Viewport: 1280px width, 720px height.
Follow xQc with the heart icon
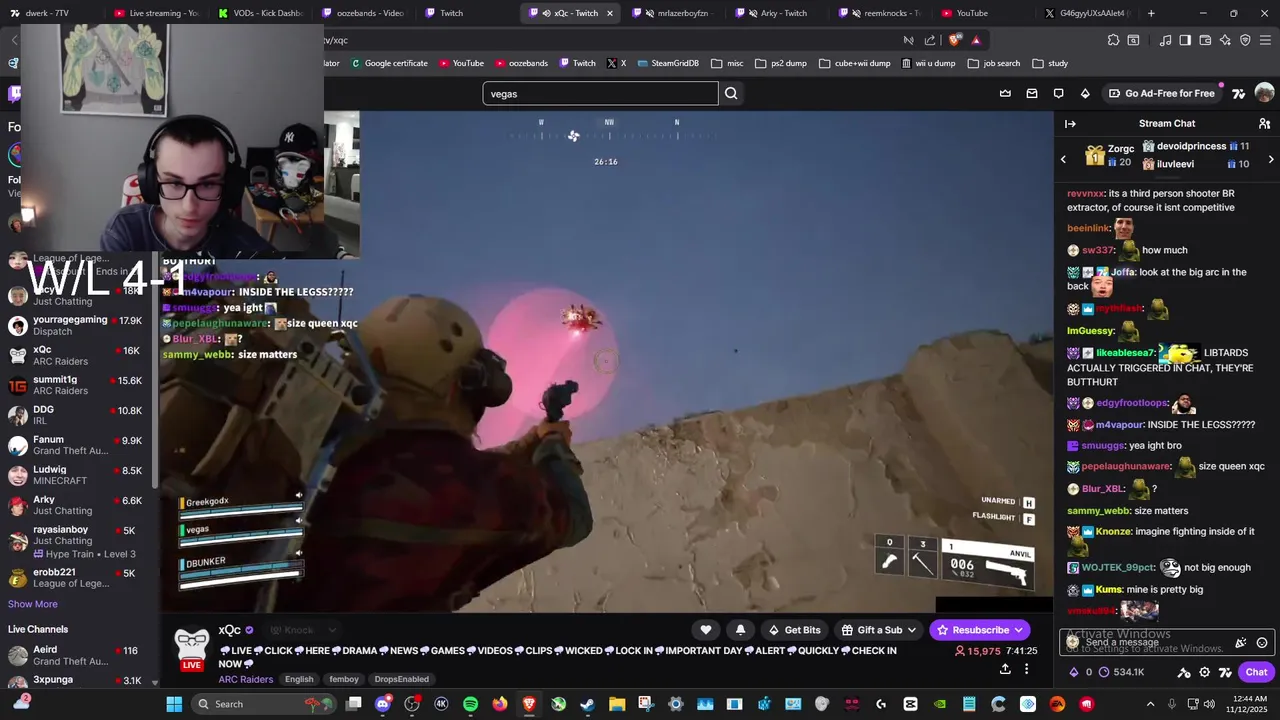click(706, 630)
